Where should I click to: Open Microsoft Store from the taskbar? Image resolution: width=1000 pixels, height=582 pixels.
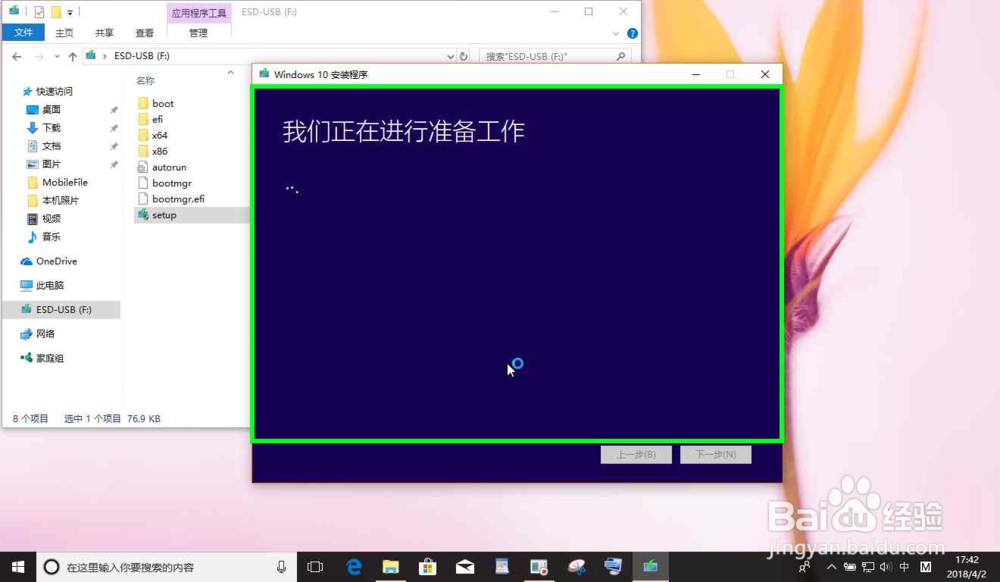[x=428, y=566]
